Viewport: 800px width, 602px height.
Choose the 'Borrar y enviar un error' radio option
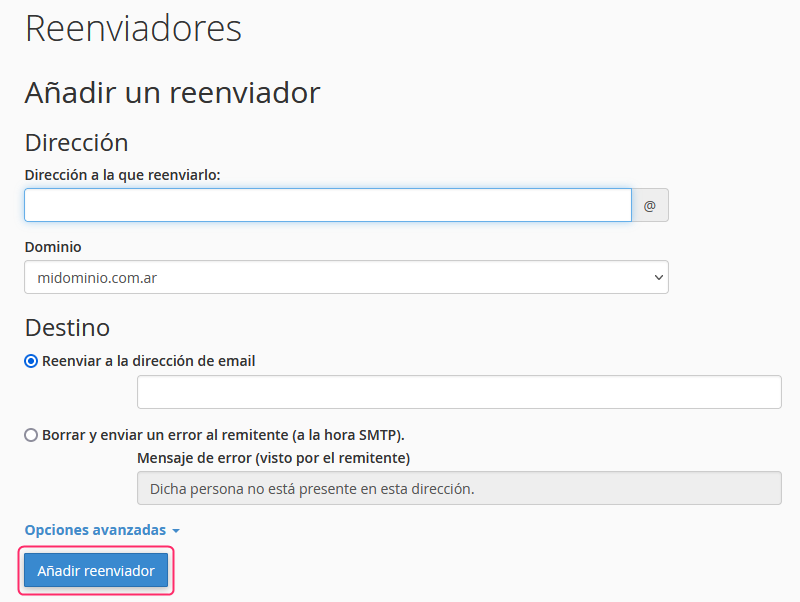31,435
